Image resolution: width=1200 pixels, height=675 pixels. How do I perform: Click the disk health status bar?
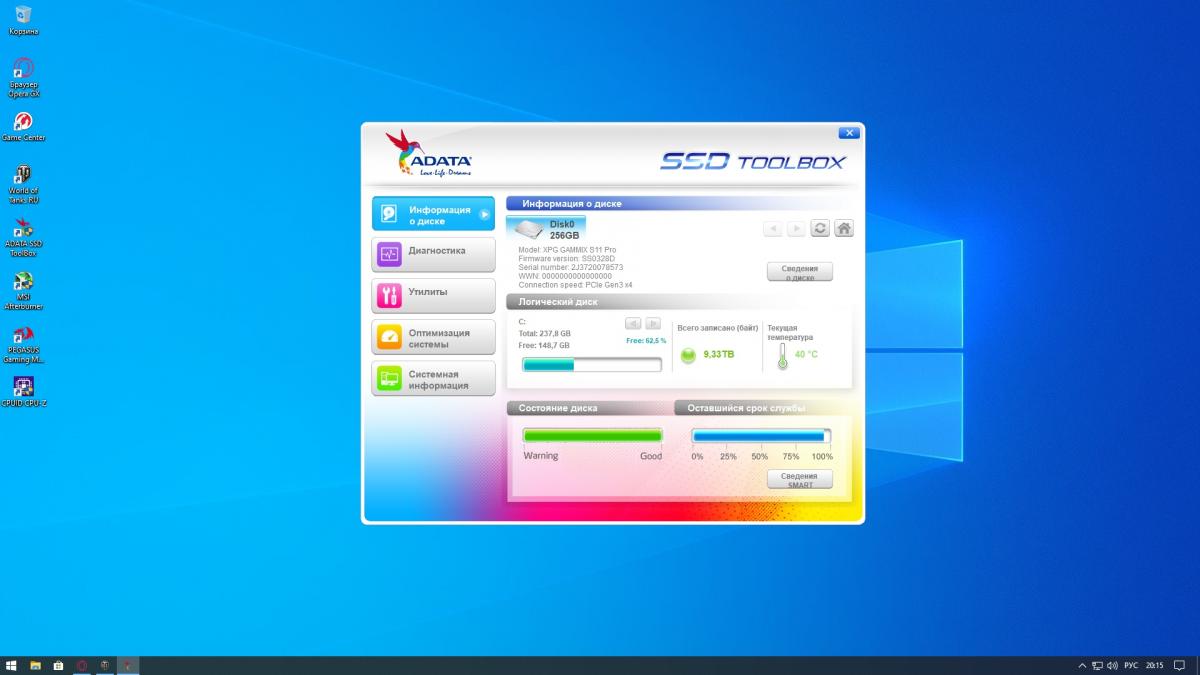[x=592, y=436]
